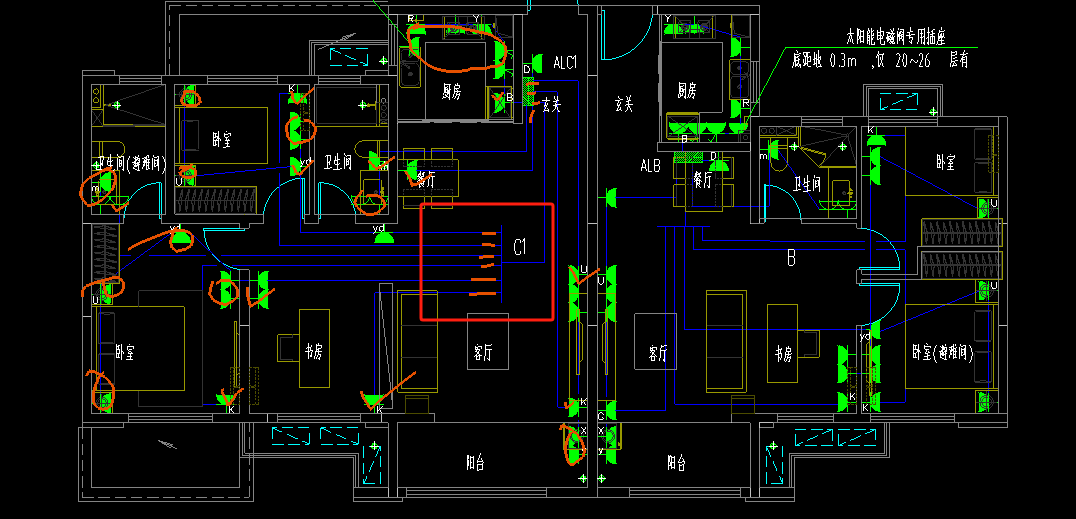Viewport: 1076px width, 519px height.
Task: Pick the AC unit symbol above unit B bedroom
Action: click(x=898, y=102)
